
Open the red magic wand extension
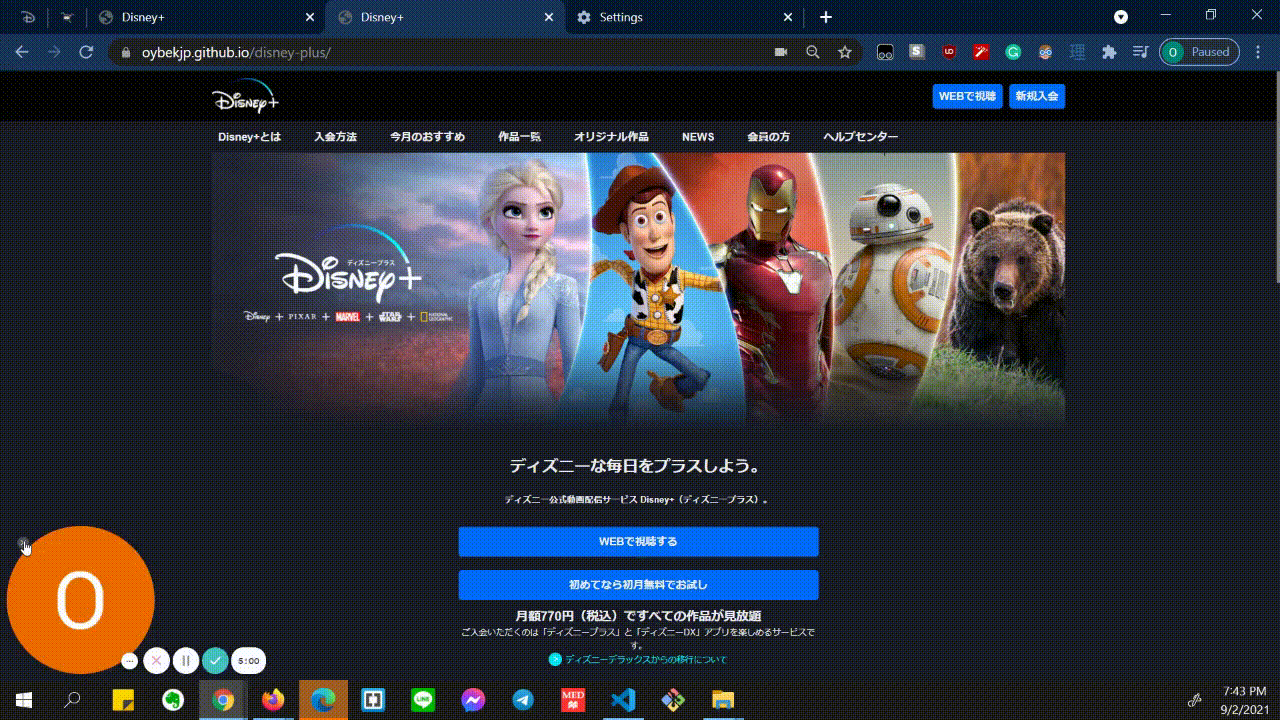[981, 52]
